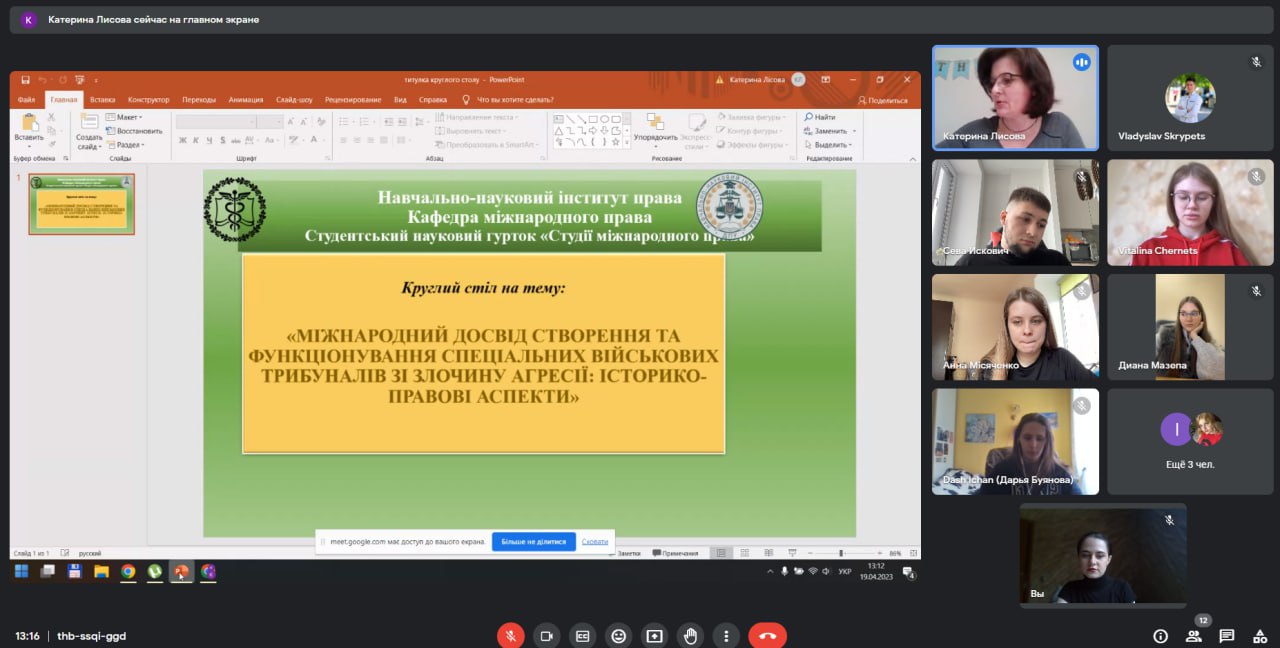Toggle underline Ч formatting
The width and height of the screenshot is (1280, 648).
(210, 141)
